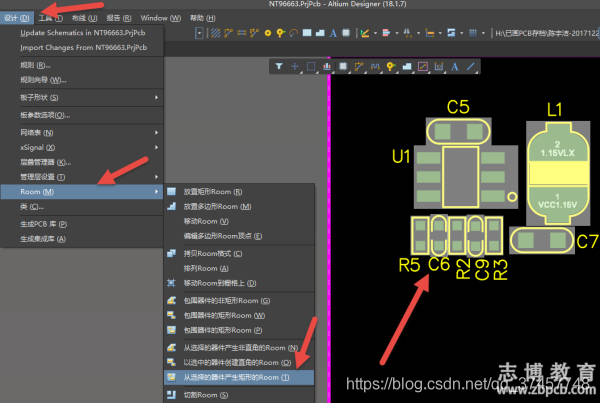The image size is (600, 403).
Task: Place a fill rectangle from the top toolbar
Action: (307, 33)
